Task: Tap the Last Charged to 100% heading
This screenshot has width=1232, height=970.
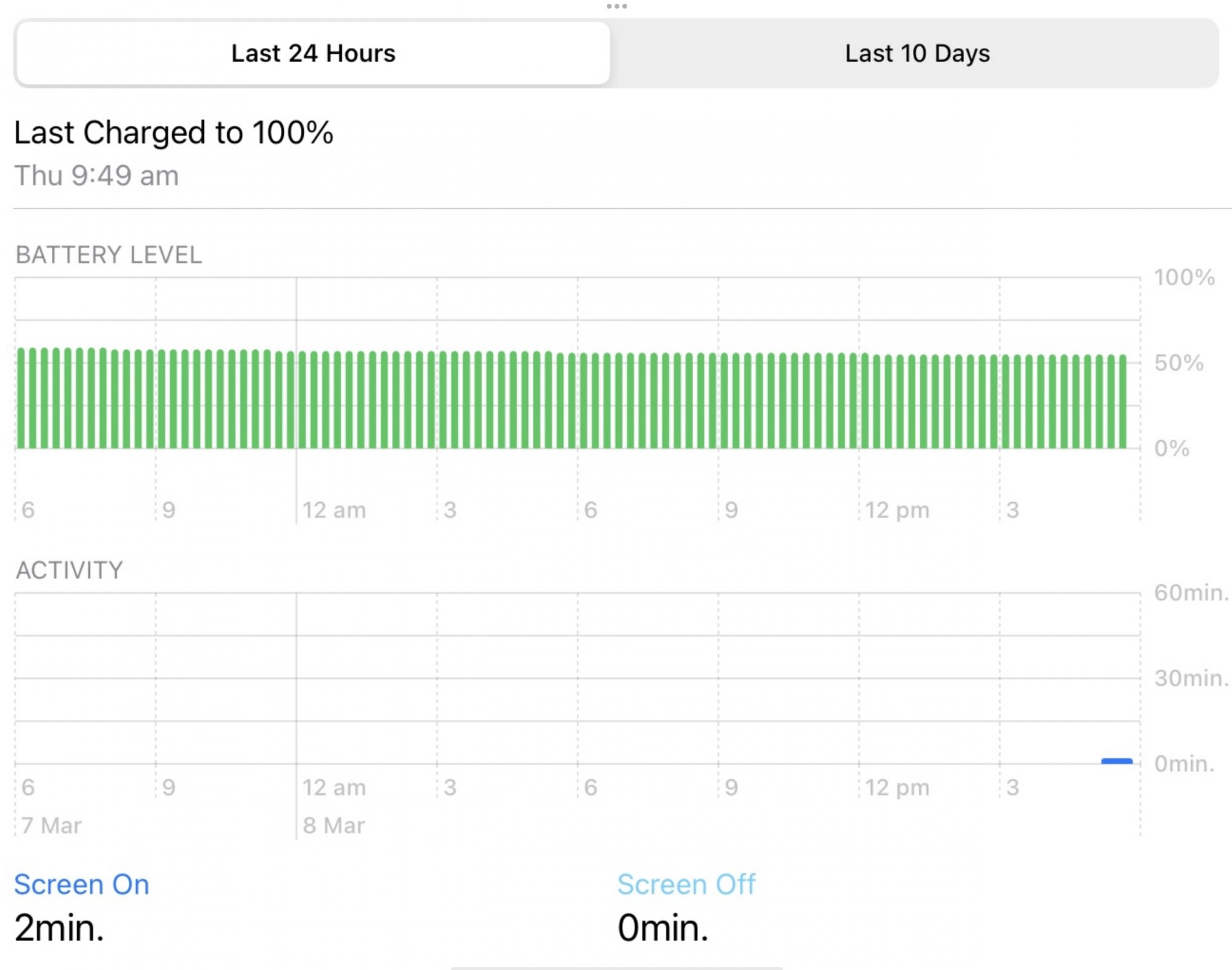Action: [x=173, y=132]
